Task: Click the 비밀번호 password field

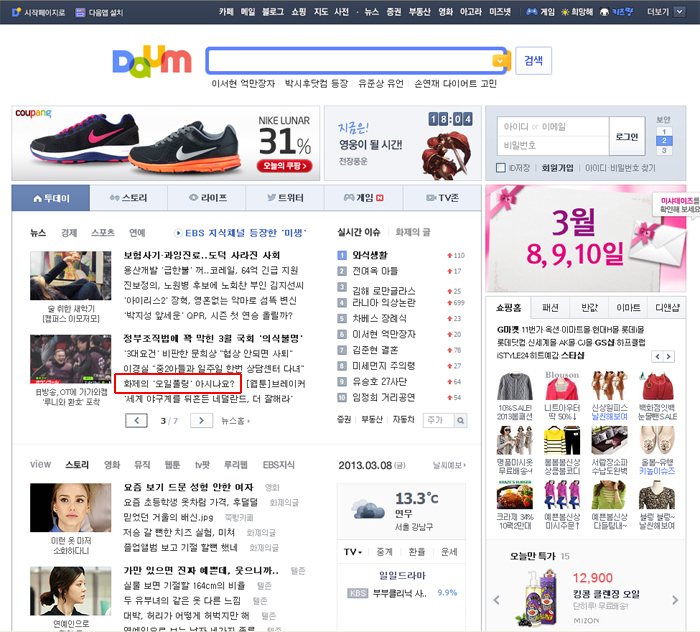Action: coord(553,146)
